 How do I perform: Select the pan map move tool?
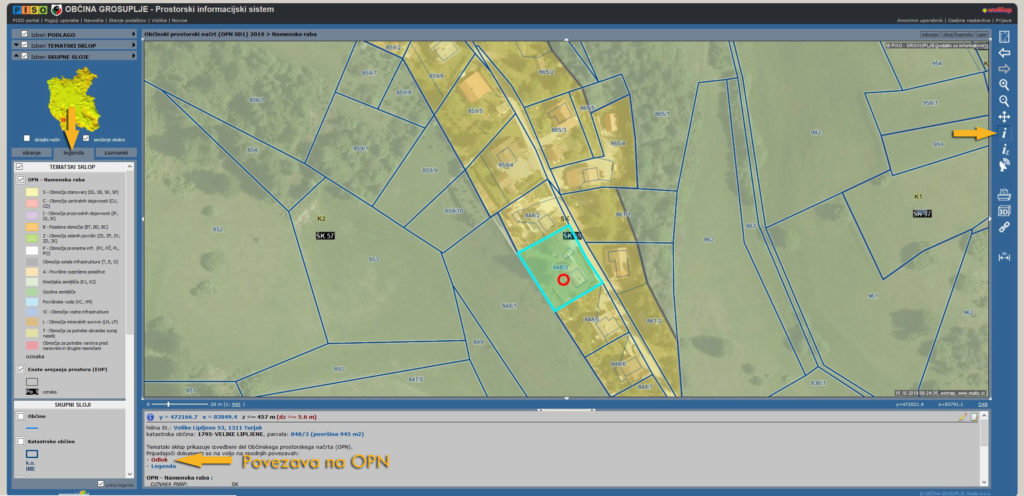pos(1004,117)
